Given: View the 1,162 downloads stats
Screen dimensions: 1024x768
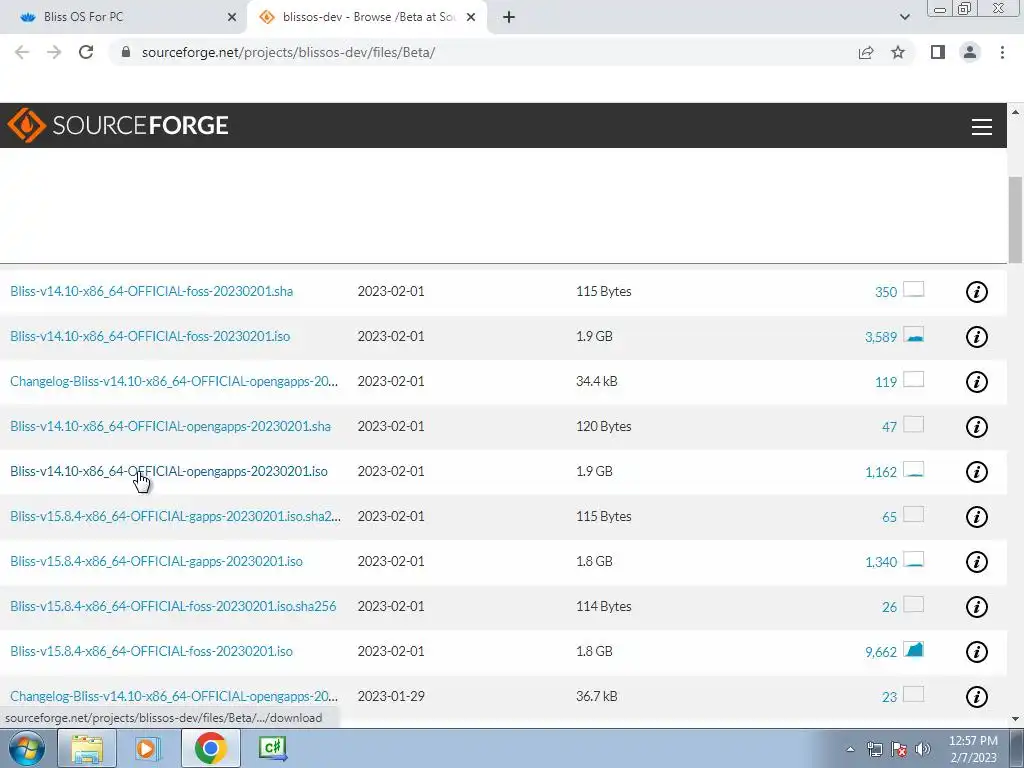Looking at the screenshot, I should click(894, 472).
